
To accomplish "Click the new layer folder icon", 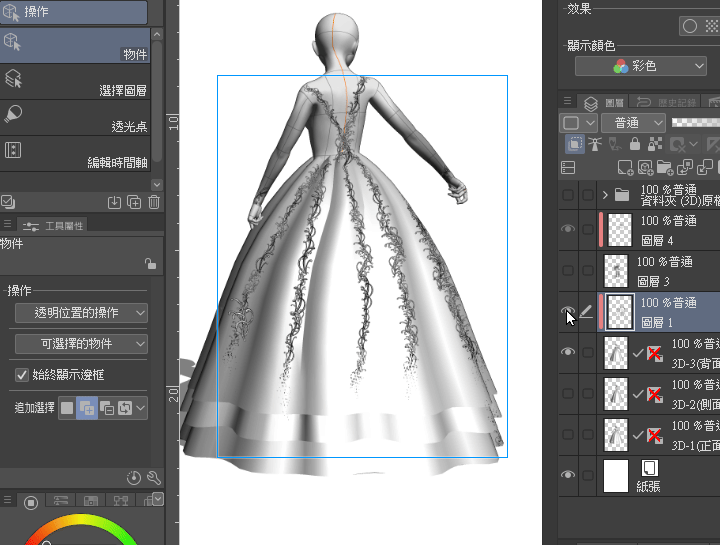I will [x=663, y=167].
